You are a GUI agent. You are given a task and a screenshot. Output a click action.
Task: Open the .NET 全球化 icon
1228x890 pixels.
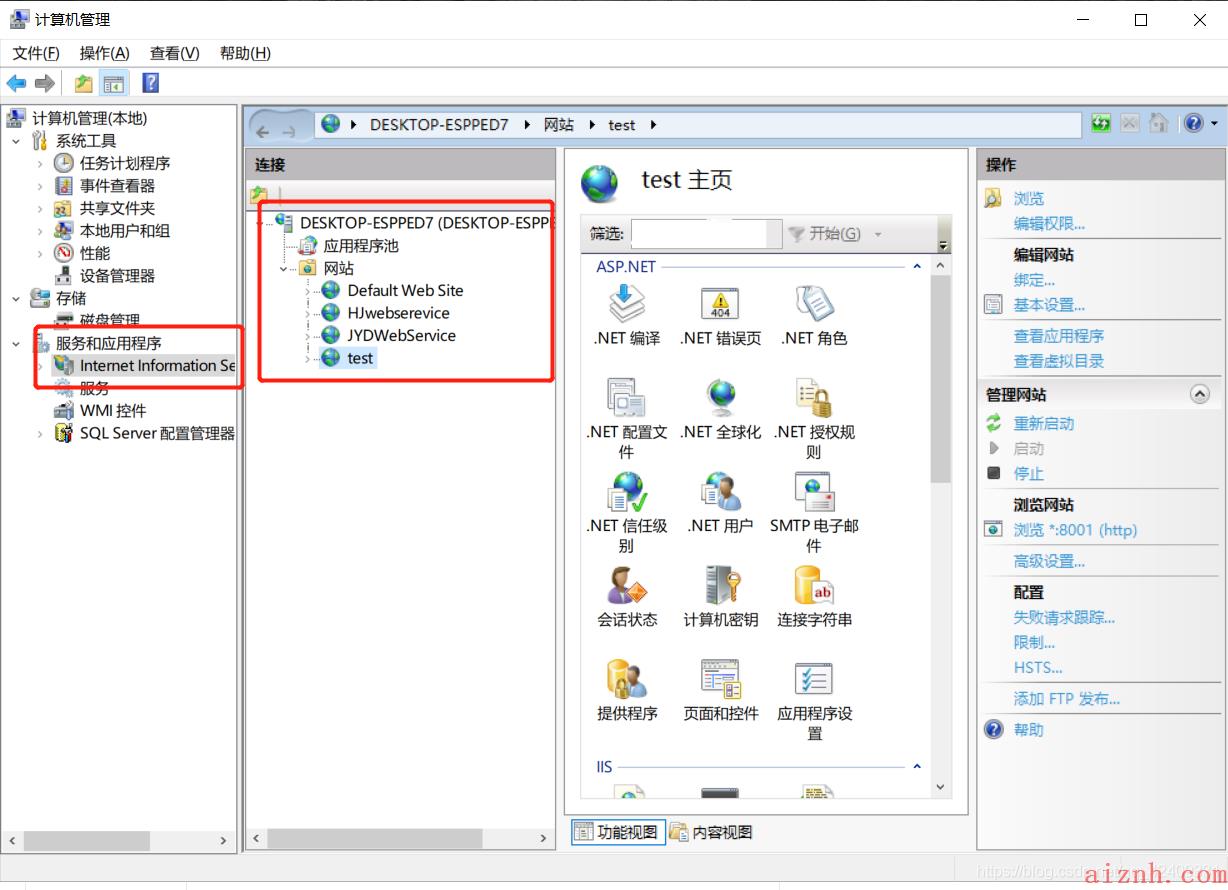pyautogui.click(x=720, y=397)
